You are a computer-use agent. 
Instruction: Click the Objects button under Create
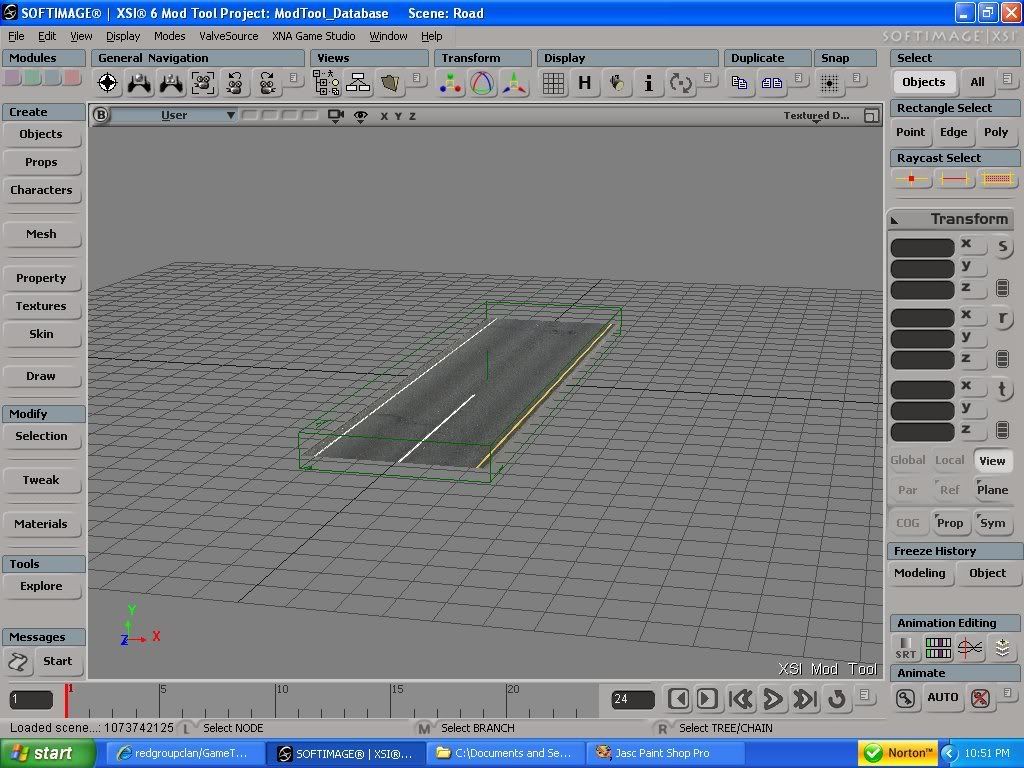click(41, 134)
